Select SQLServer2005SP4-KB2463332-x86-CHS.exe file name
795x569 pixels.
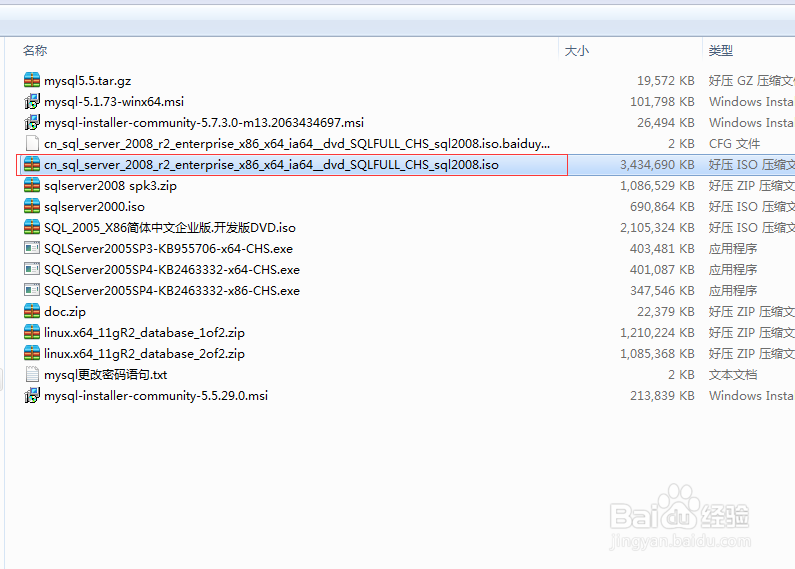(x=172, y=291)
